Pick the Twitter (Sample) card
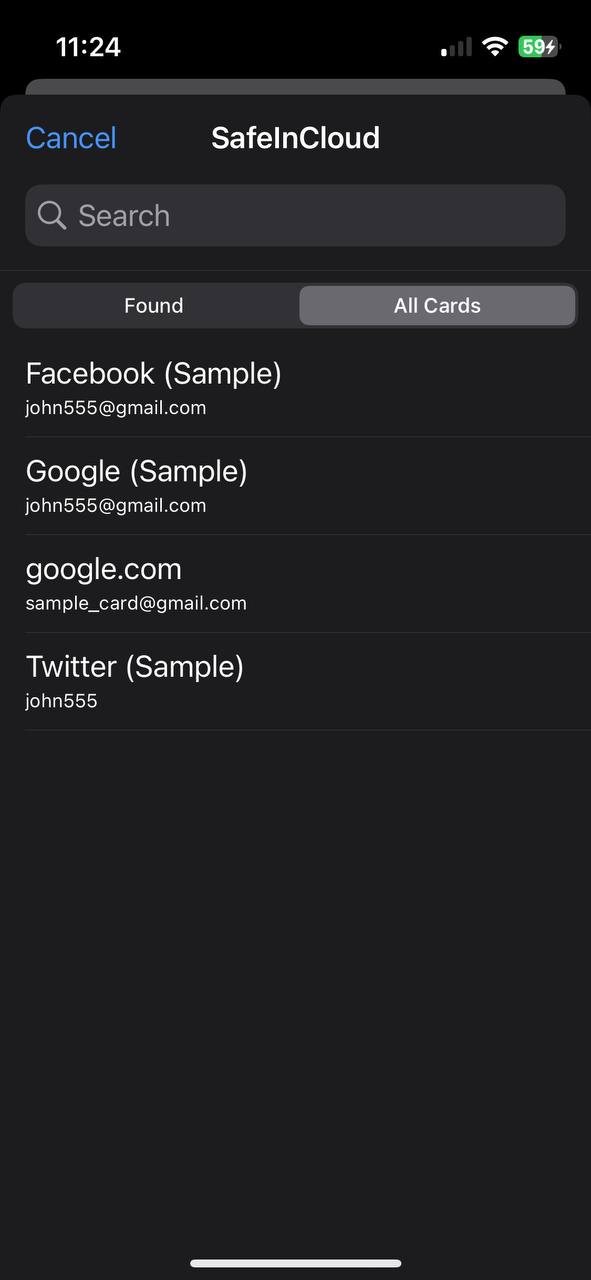Viewport: 591px width, 1280px height. [295, 682]
